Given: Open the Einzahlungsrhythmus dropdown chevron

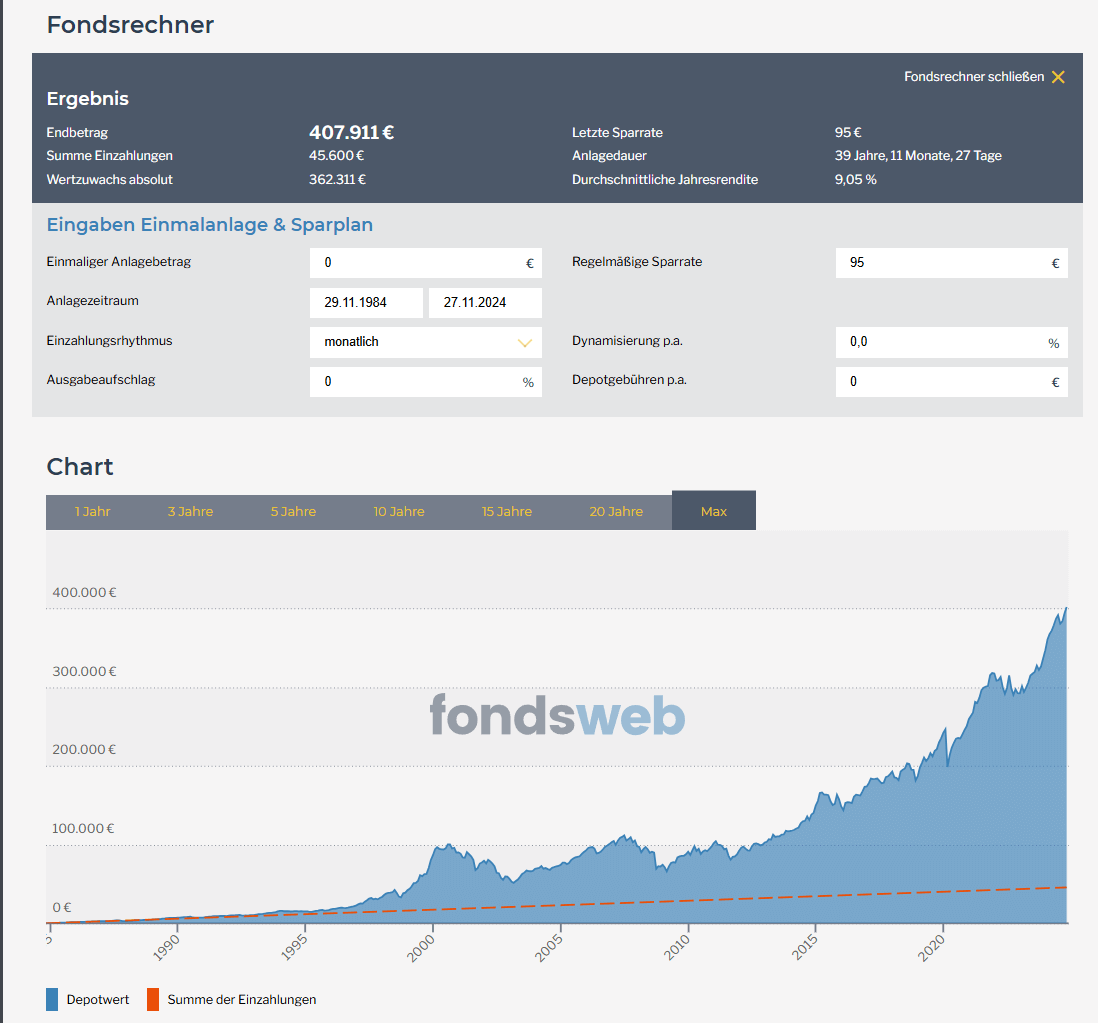Looking at the screenshot, I should 525,342.
